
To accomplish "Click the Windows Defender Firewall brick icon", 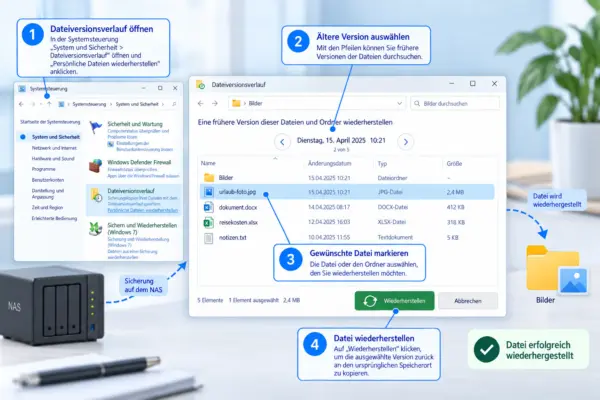I will [x=95, y=166].
